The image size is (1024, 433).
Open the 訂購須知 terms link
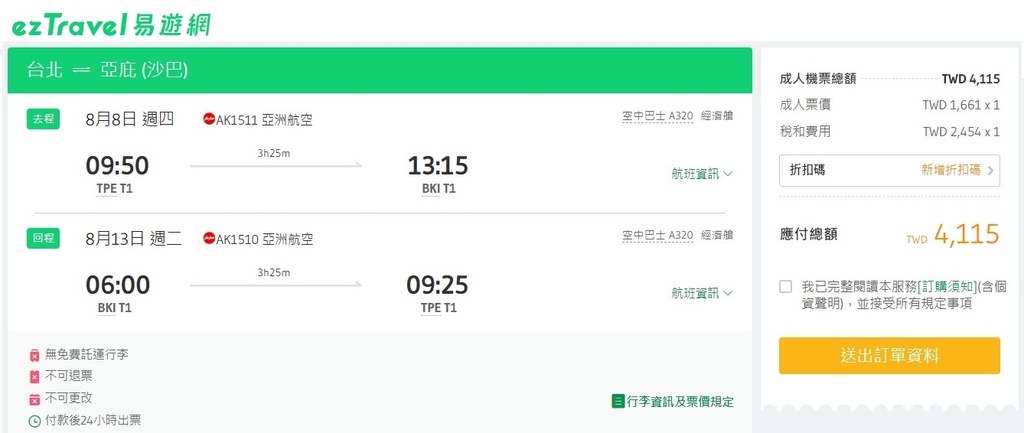tap(948, 286)
